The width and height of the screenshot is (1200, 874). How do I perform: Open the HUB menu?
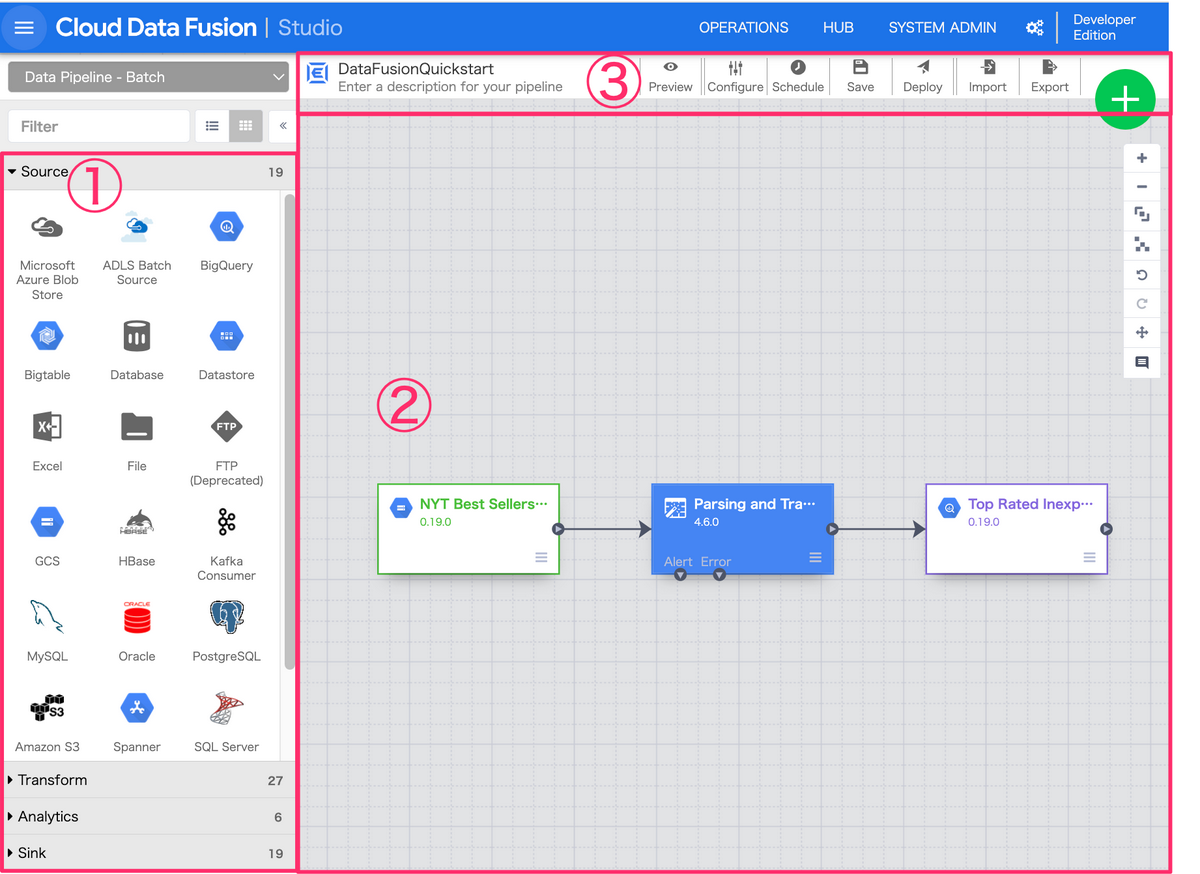pyautogui.click(x=838, y=28)
